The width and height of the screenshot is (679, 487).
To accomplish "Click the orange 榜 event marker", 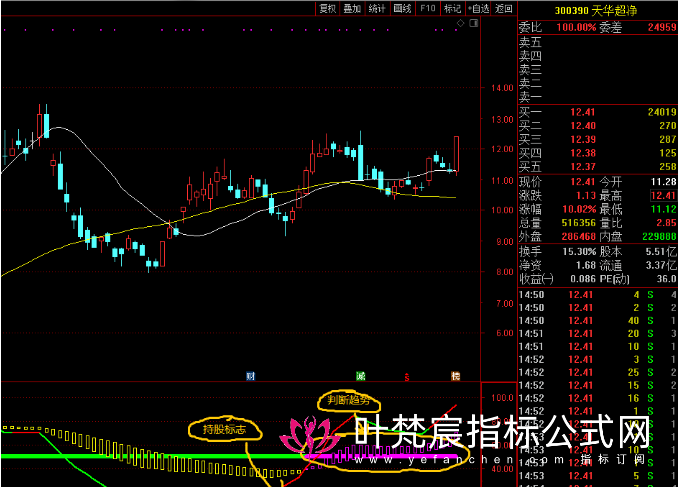I will (x=455, y=376).
